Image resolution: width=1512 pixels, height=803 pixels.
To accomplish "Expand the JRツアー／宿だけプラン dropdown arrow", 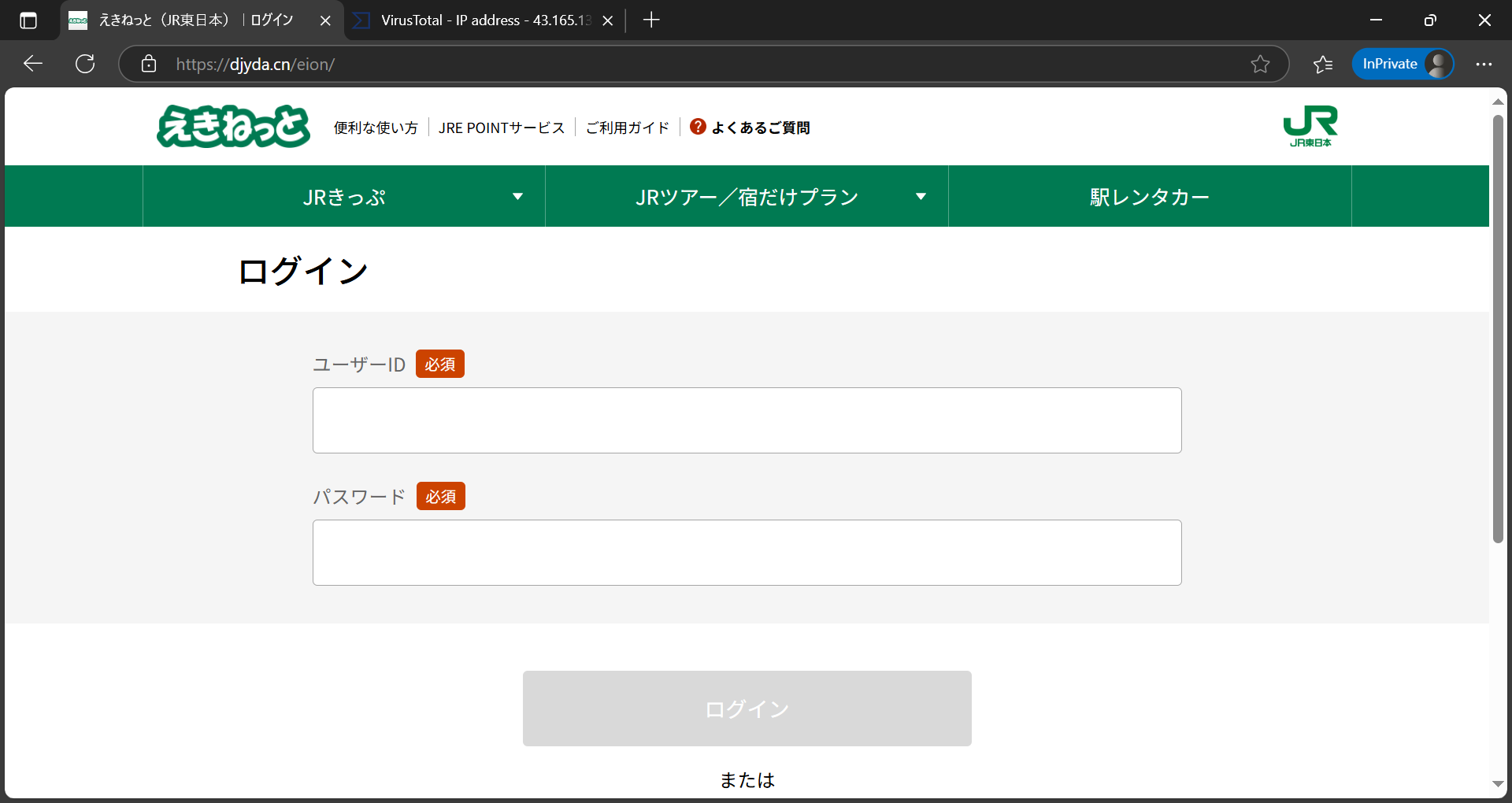I will (921, 197).
